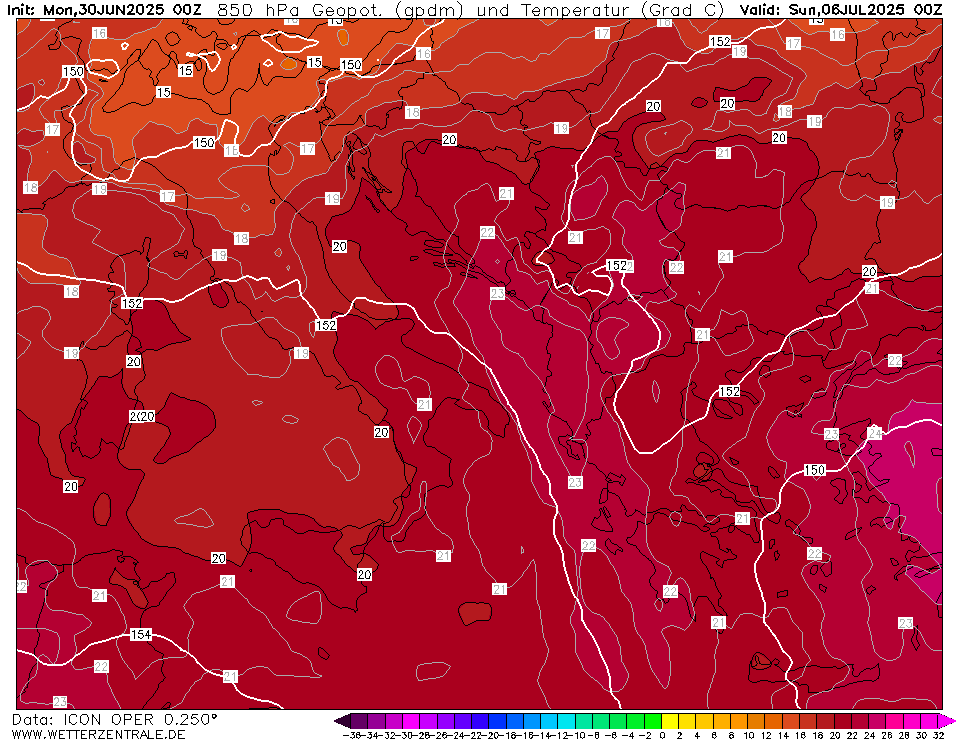
Task: Click the '24' temperature contour label
Action: click(875, 433)
